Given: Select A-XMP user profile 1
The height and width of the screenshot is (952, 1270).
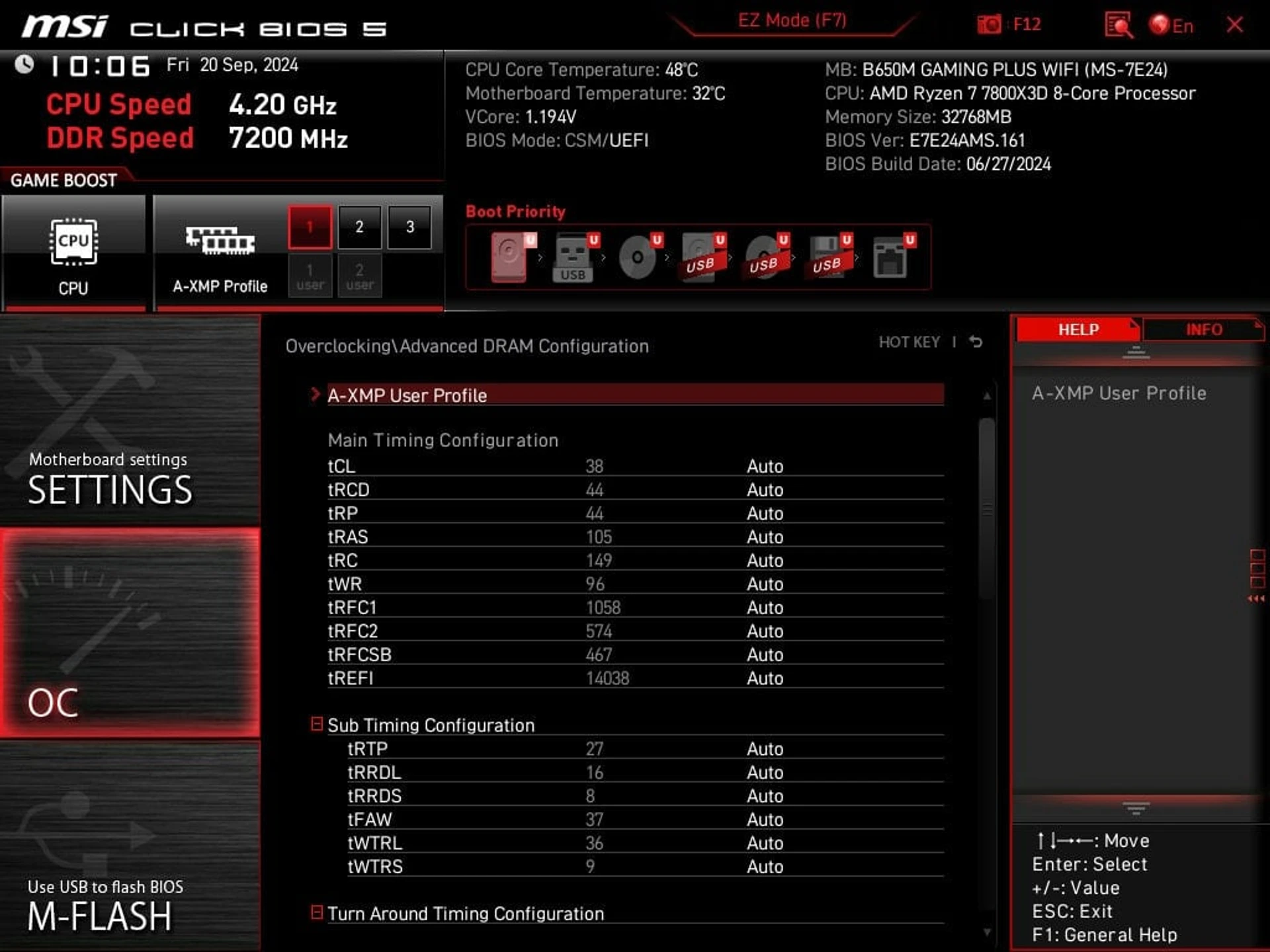Looking at the screenshot, I should click(x=310, y=276).
